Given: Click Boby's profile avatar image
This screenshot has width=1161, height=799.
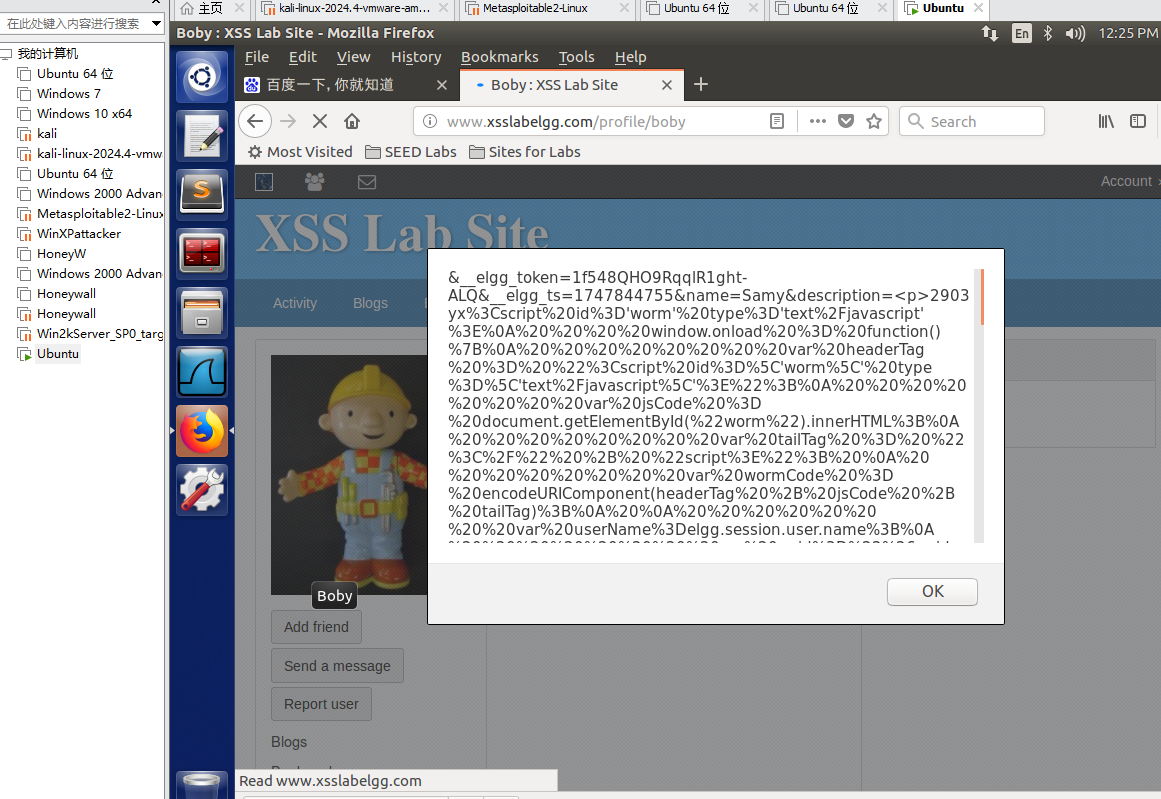Looking at the screenshot, I should coord(349,475).
